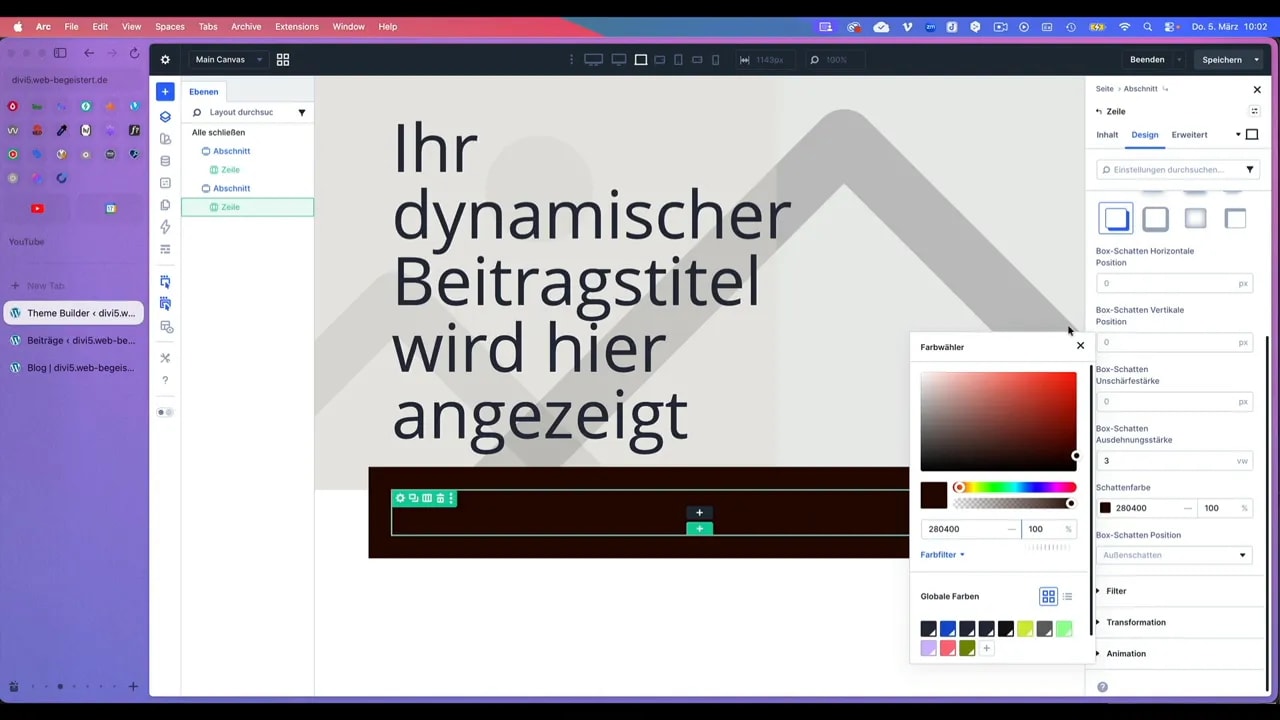Viewport: 1280px width, 720px height.
Task: Select the desktop viewport preview icon
Action: click(593, 59)
